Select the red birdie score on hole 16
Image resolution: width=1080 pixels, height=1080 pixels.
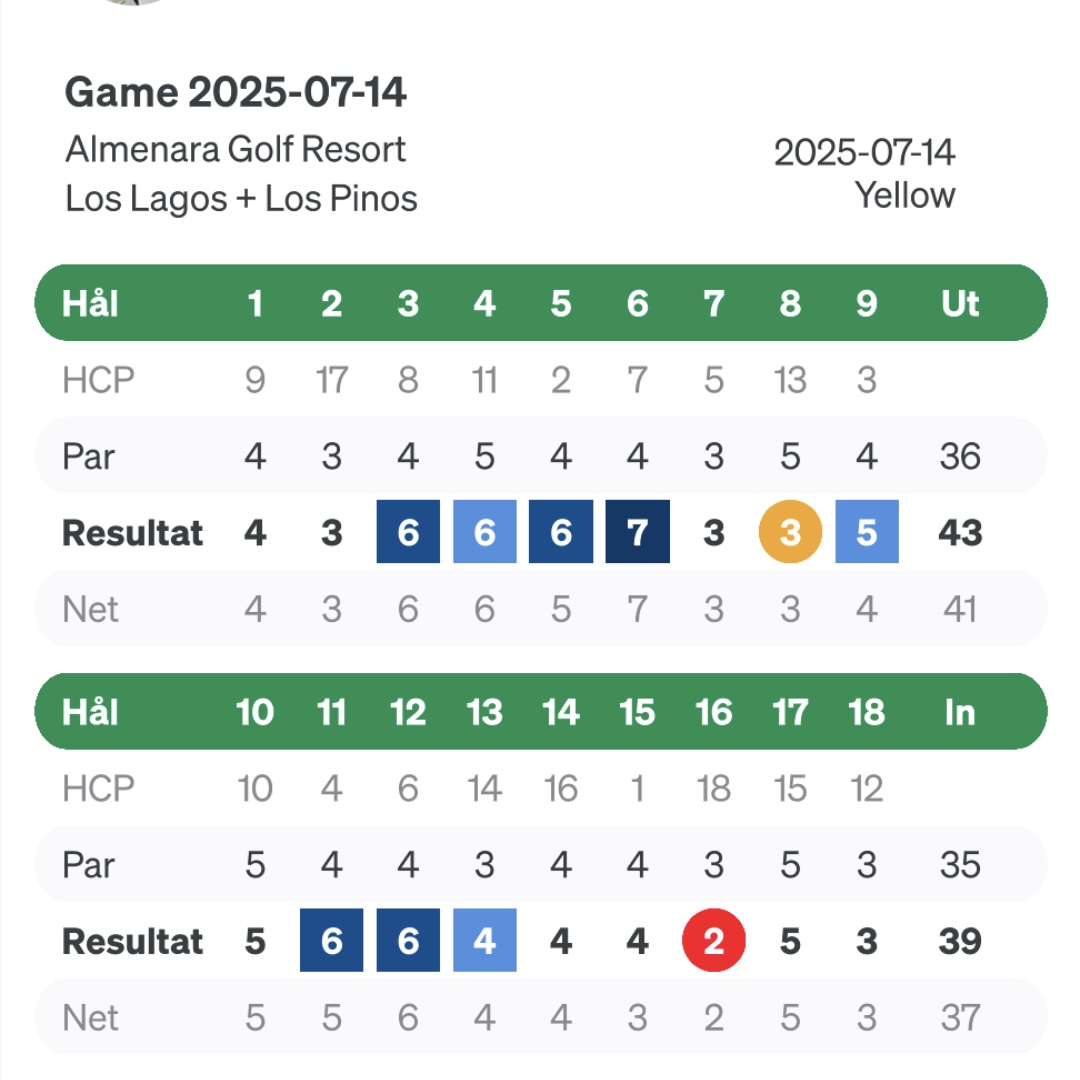click(x=714, y=940)
